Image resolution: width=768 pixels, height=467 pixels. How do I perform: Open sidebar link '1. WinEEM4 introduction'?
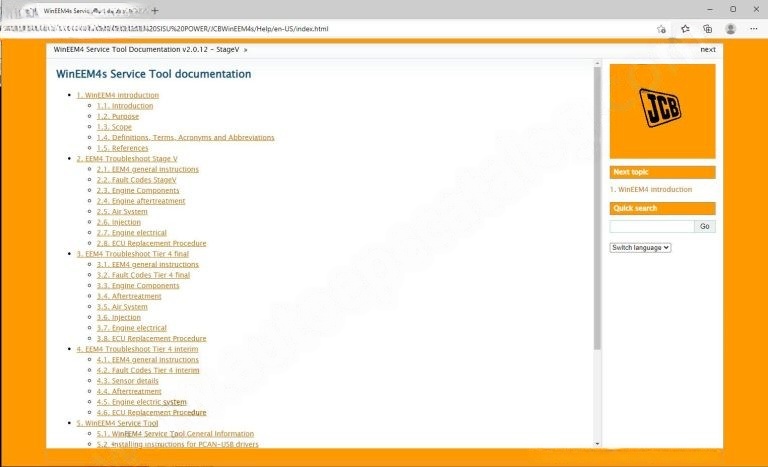click(651, 190)
